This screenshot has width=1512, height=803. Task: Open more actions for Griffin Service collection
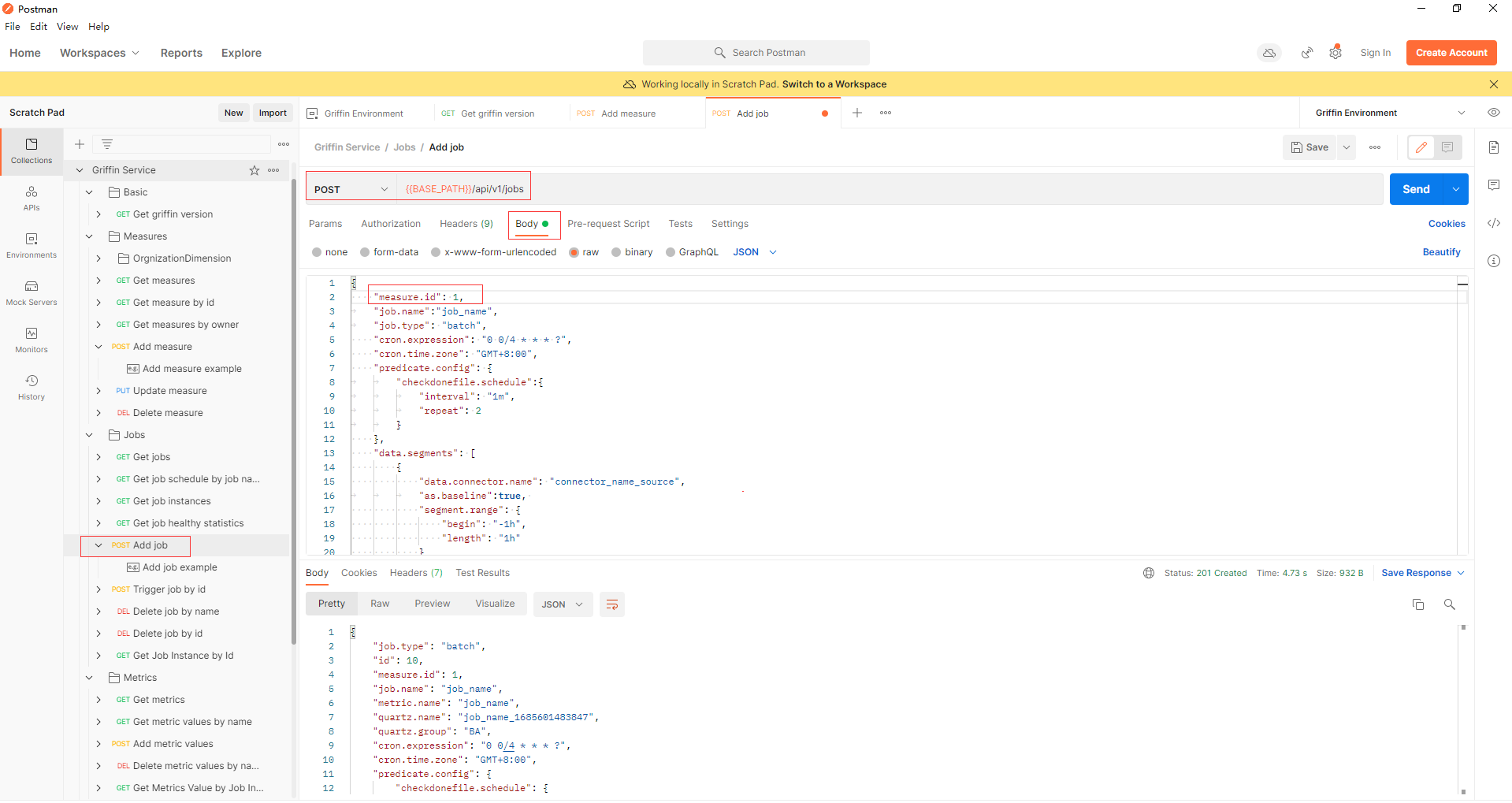(273, 170)
